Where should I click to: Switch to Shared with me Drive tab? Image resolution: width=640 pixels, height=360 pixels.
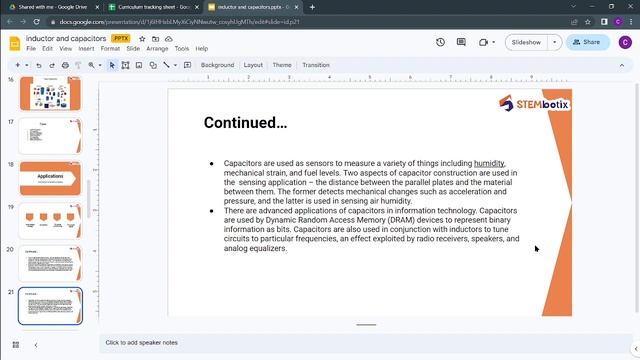pos(53,7)
